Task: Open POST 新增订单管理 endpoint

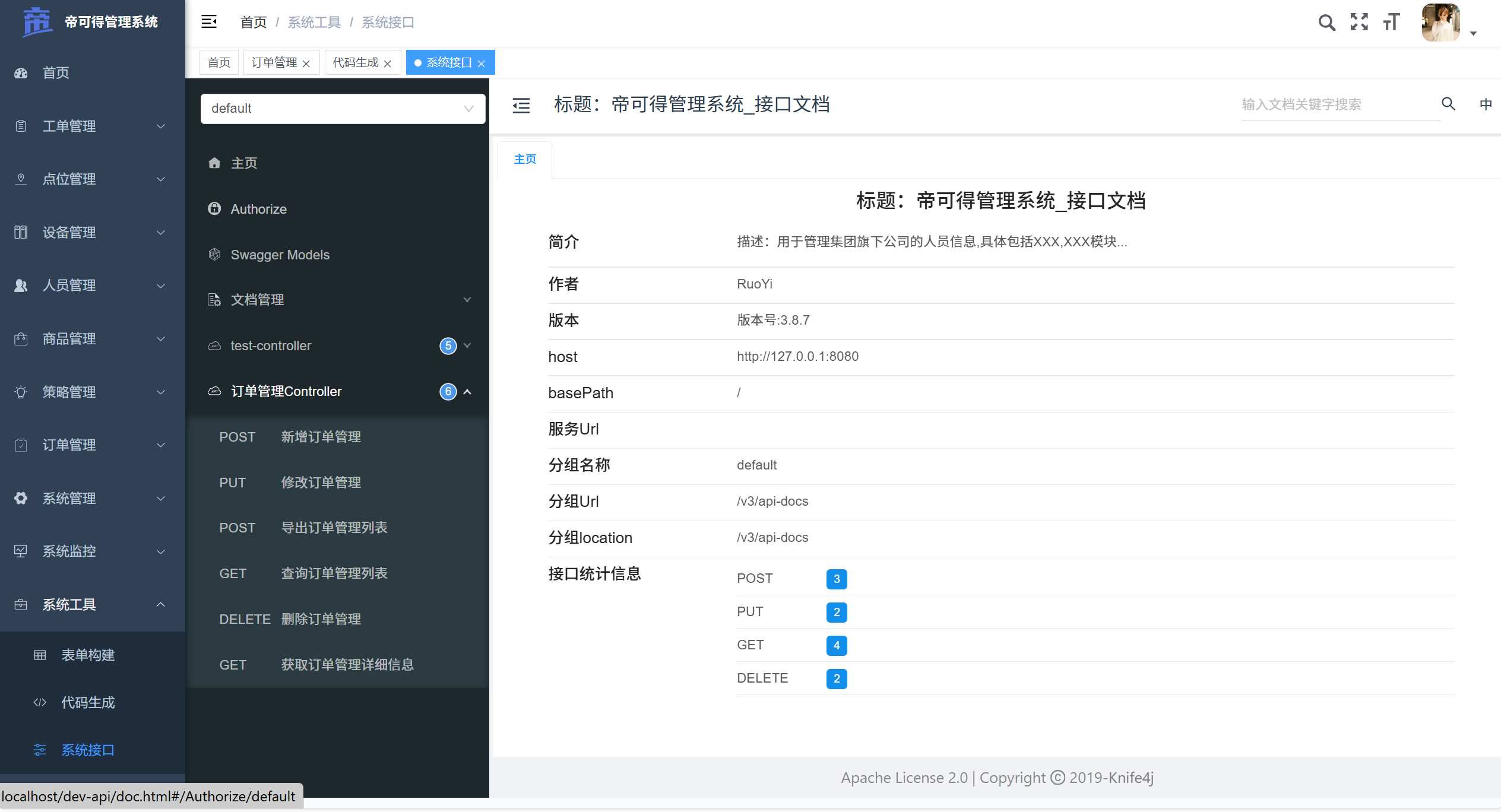Action: coord(337,437)
